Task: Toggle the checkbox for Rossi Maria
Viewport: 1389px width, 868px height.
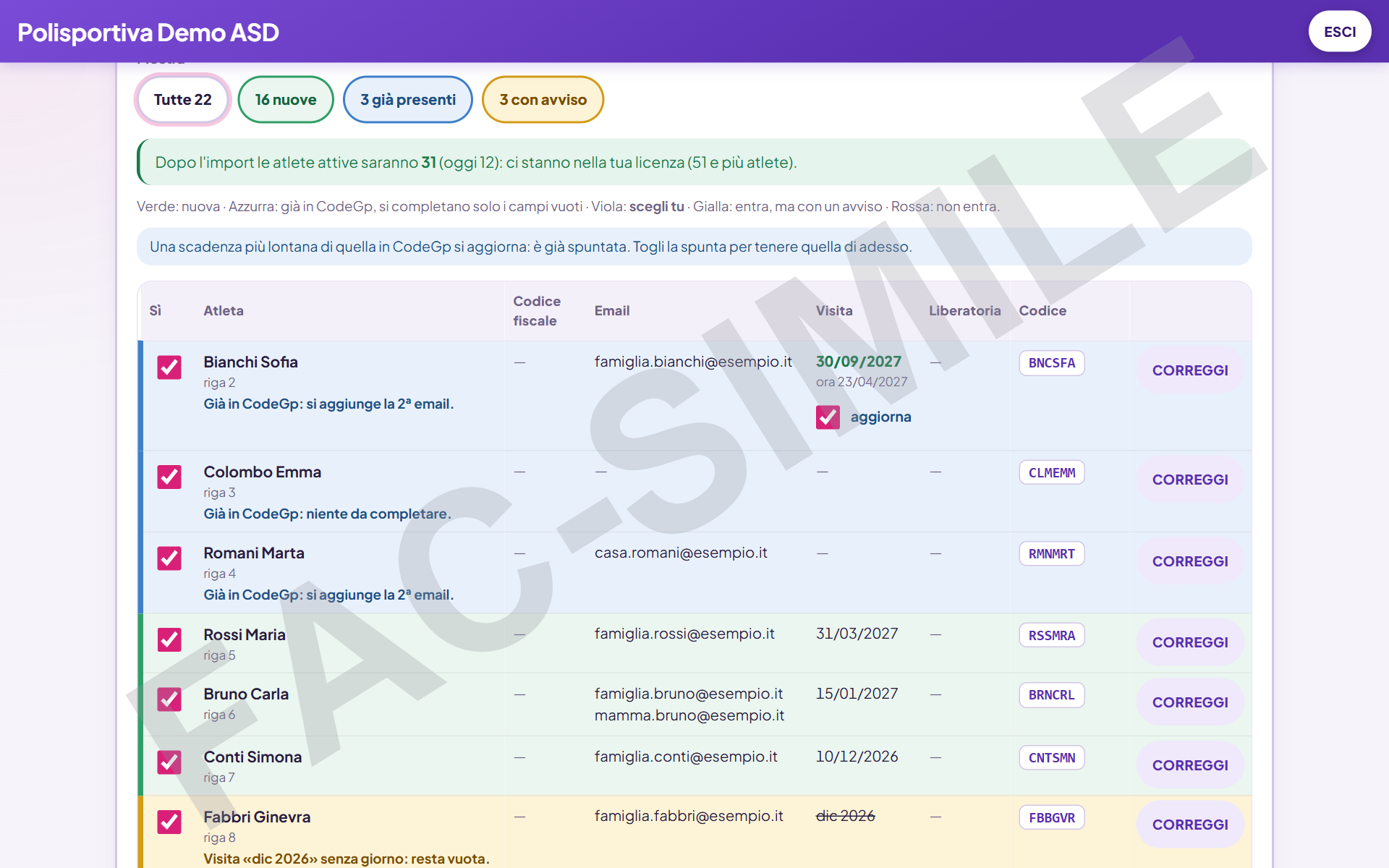Action: (169, 639)
